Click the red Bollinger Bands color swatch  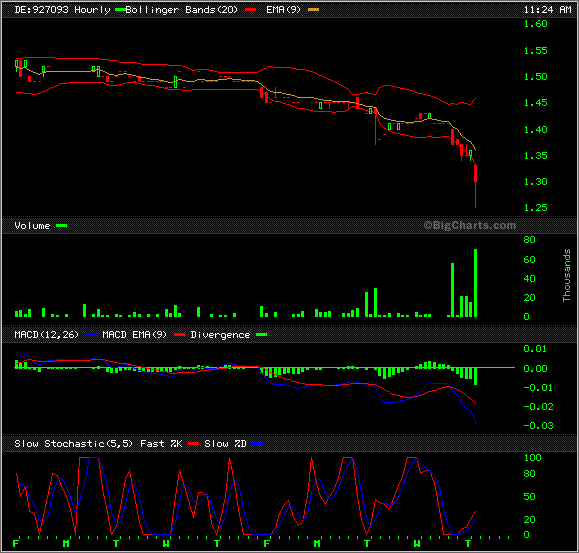tap(250, 10)
